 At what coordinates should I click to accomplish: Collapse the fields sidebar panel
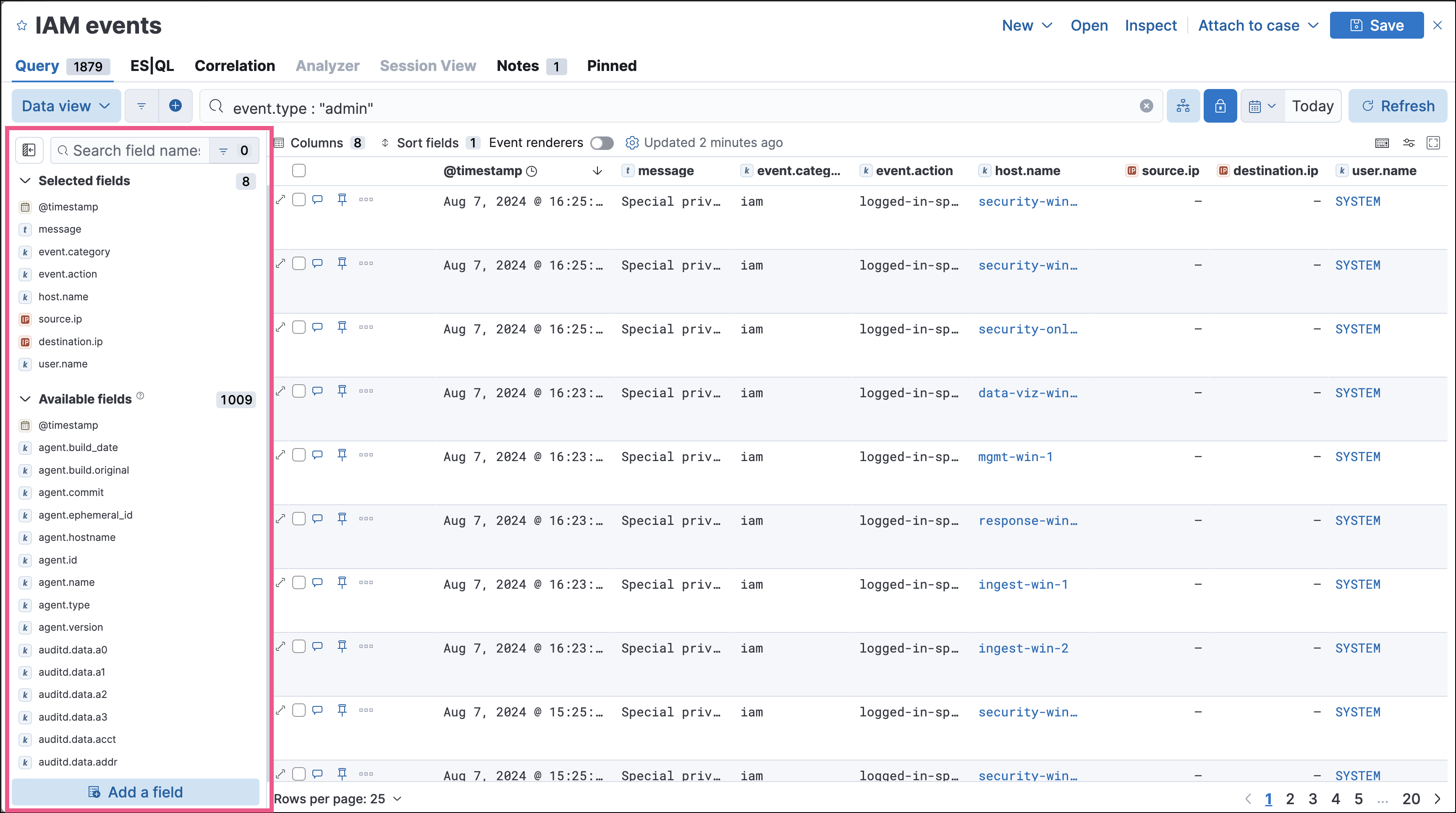click(x=29, y=150)
